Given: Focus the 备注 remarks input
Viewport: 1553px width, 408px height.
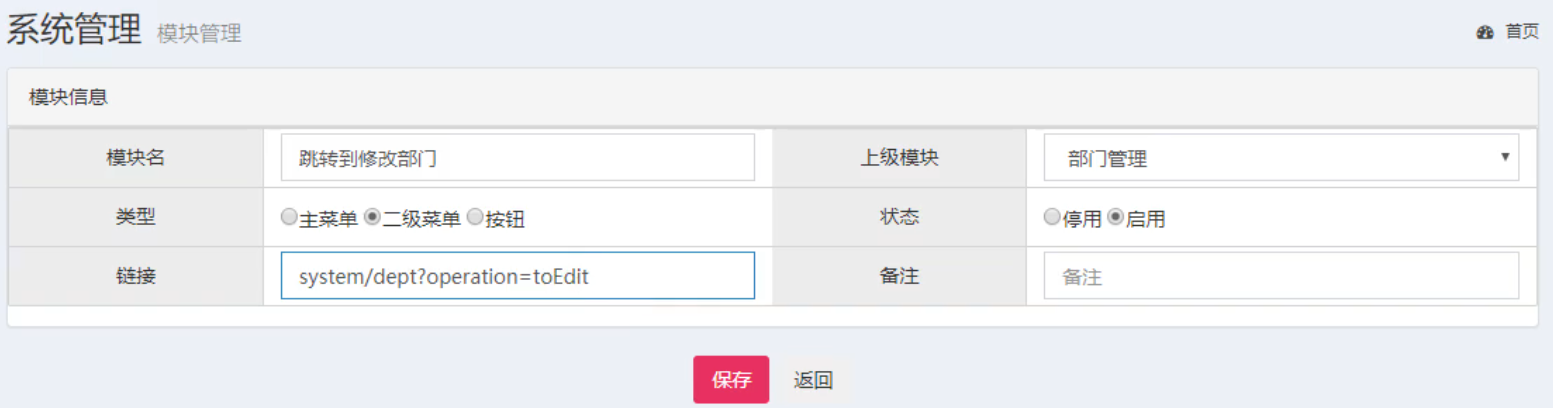Looking at the screenshot, I should 1280,276.
